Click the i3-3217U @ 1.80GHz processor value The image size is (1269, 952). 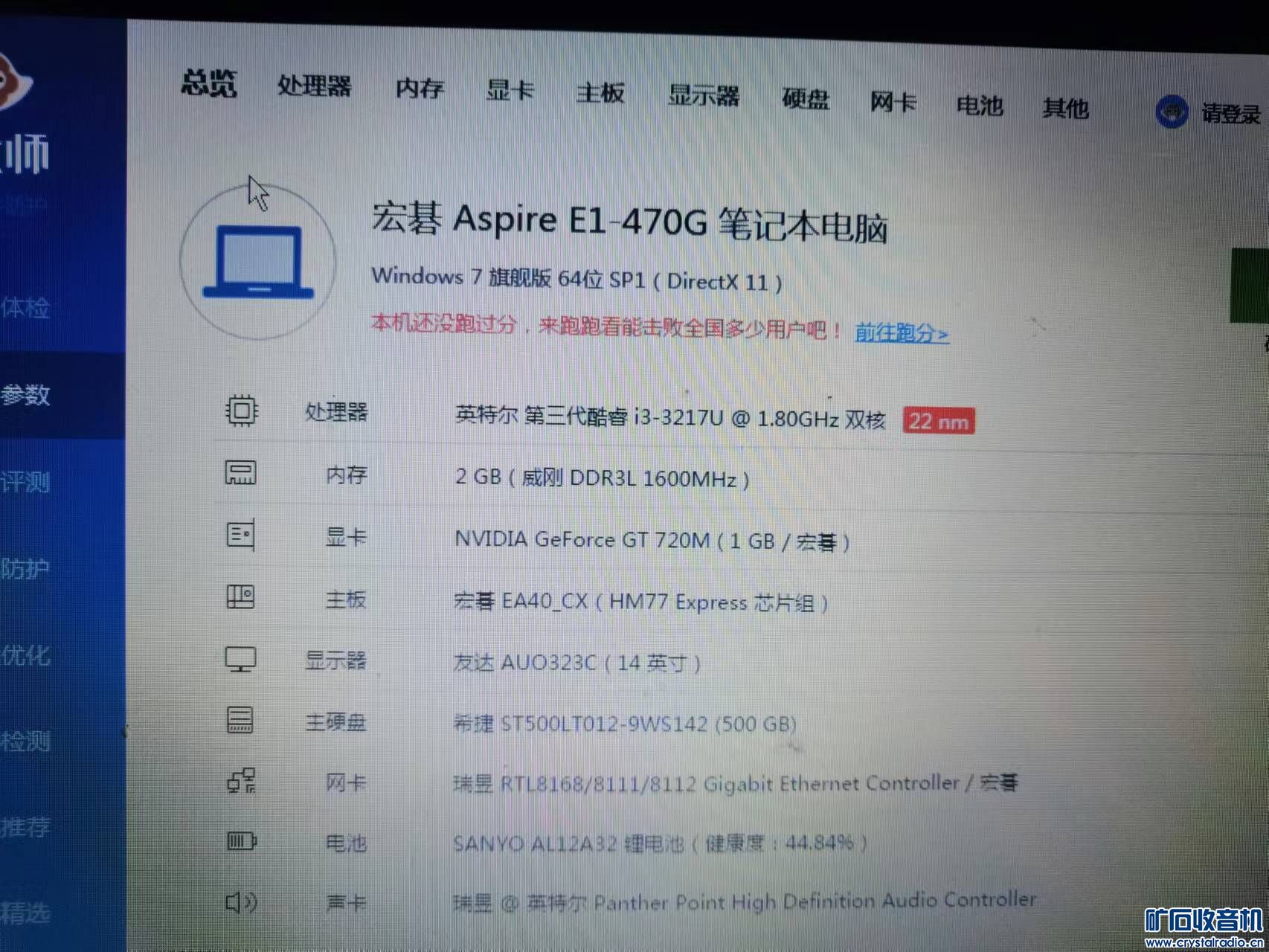tap(669, 417)
